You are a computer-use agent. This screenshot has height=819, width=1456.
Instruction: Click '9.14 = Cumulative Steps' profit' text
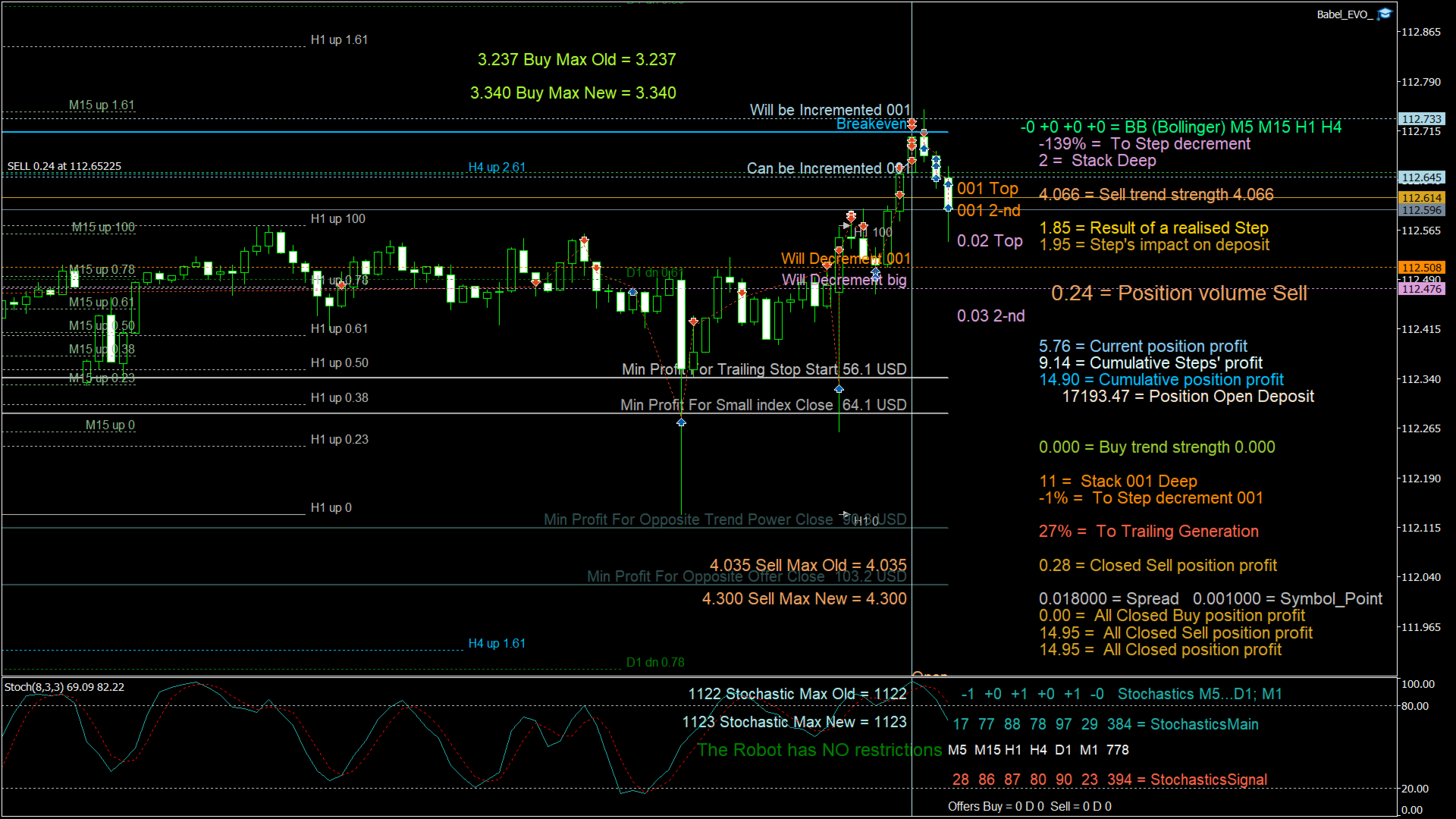[1150, 362]
